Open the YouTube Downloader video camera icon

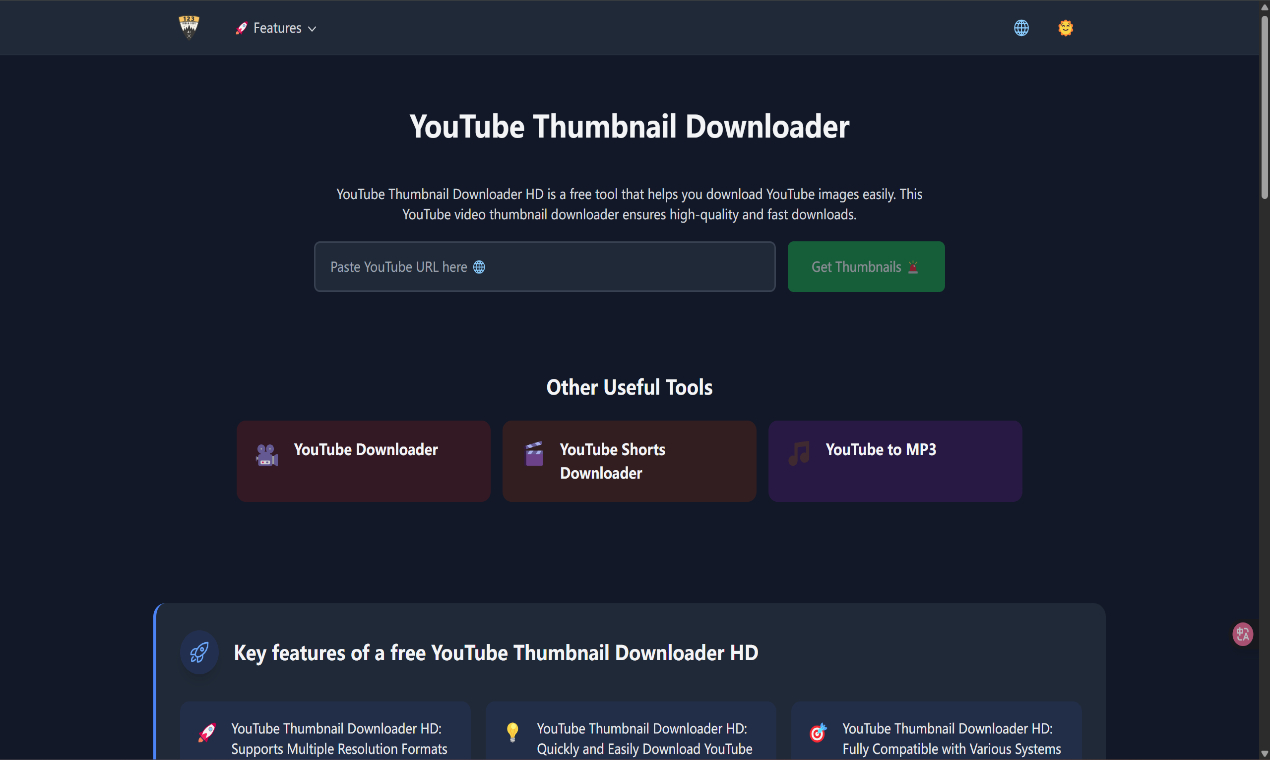[267, 455]
